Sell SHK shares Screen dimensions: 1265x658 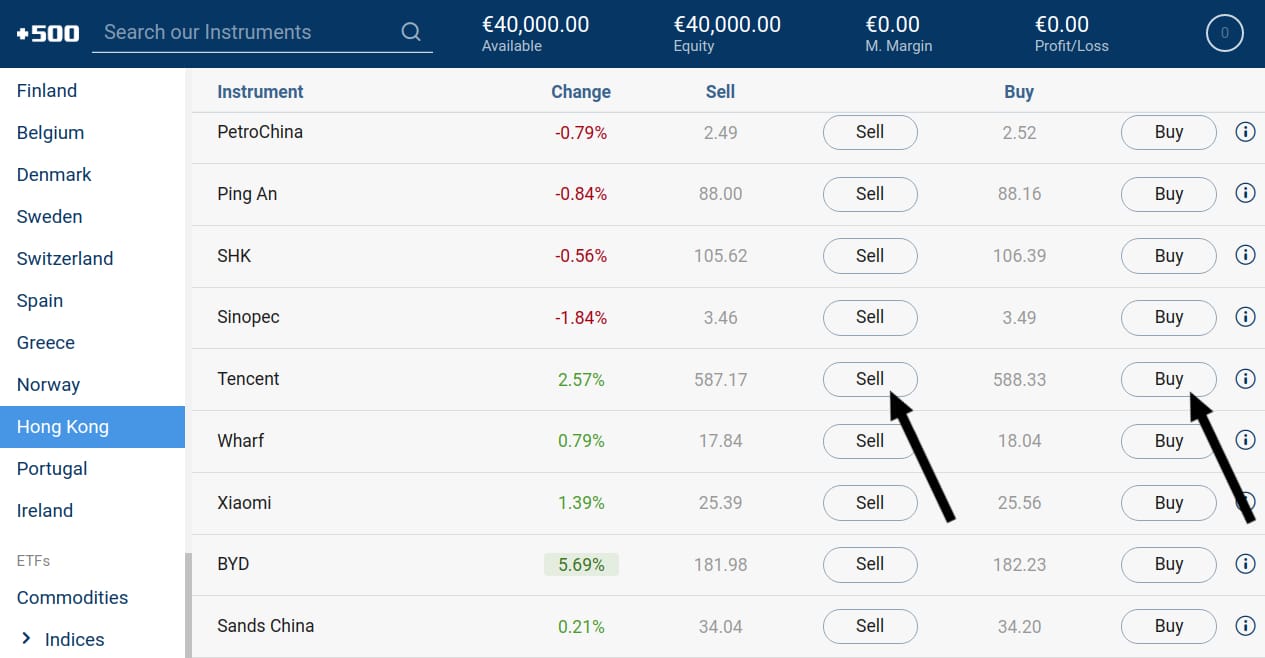[x=870, y=256]
